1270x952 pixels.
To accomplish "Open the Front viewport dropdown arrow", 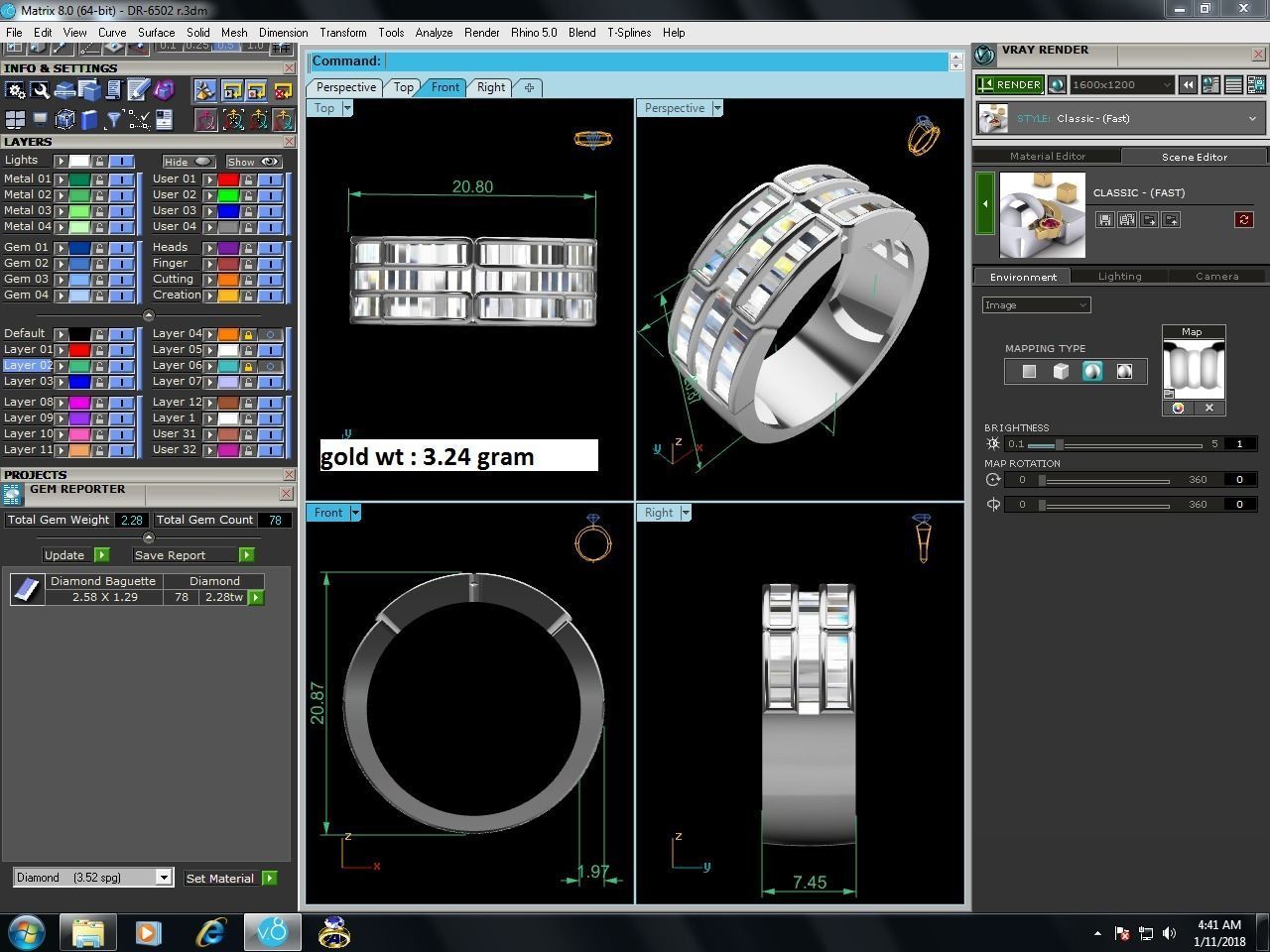I will pyautogui.click(x=355, y=513).
